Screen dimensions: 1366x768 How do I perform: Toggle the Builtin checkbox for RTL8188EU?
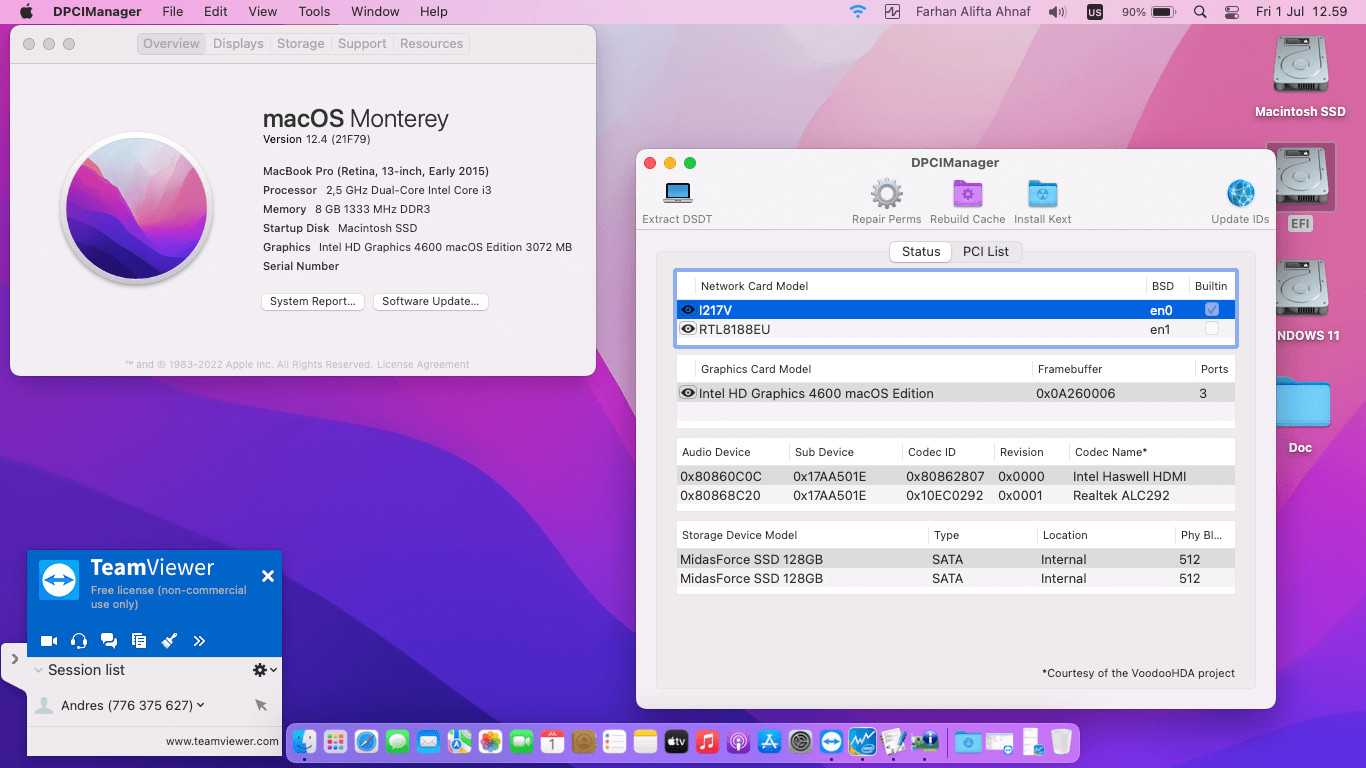(1212, 329)
